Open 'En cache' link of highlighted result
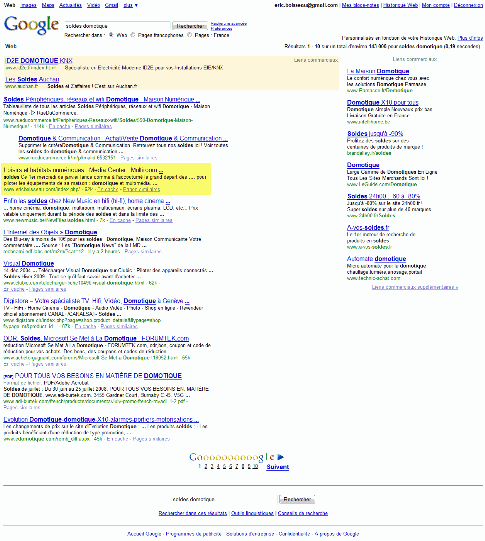Screen dimensions: 485x541 (x=108, y=189)
